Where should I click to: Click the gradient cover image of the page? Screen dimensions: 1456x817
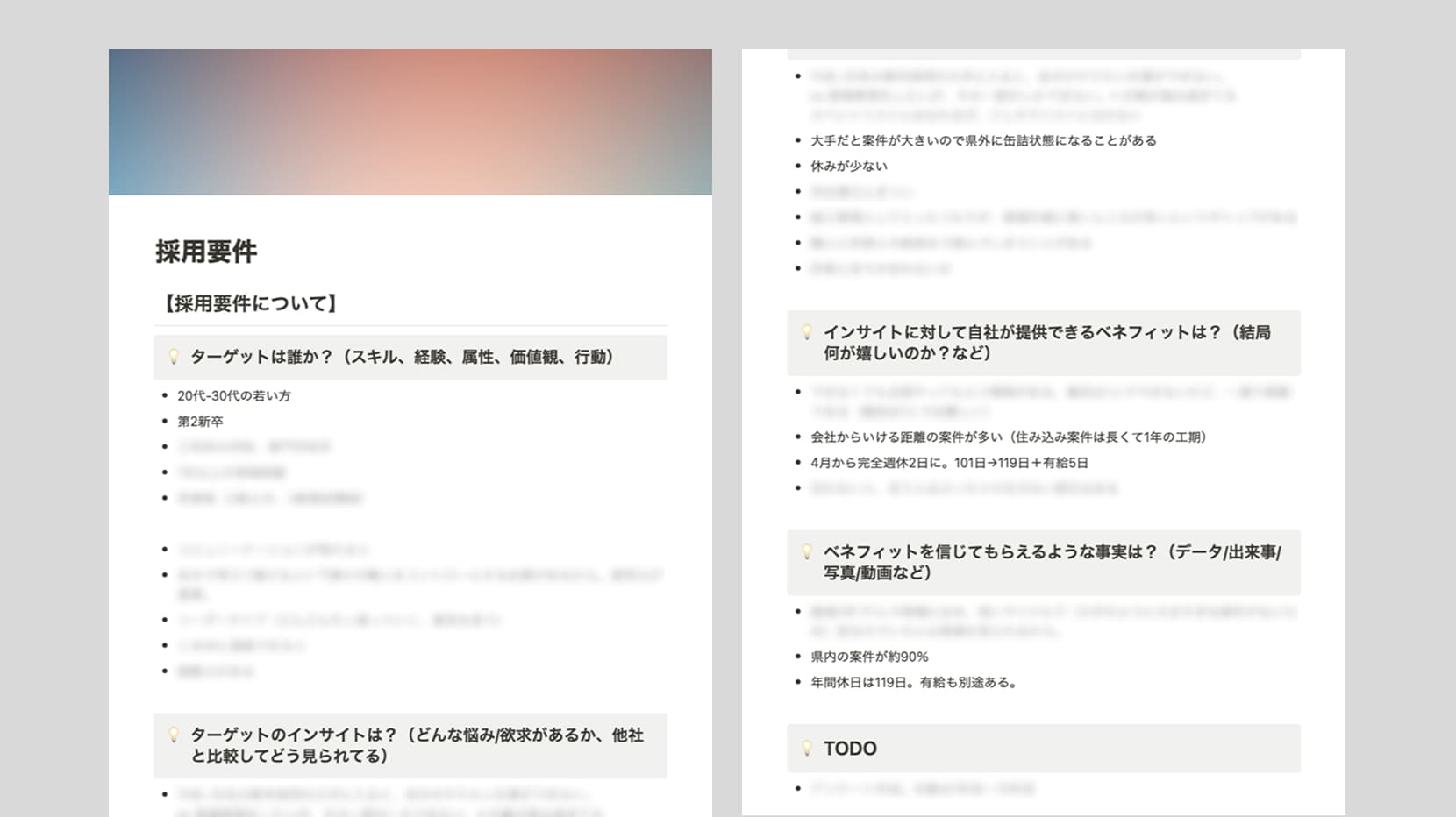[410, 122]
